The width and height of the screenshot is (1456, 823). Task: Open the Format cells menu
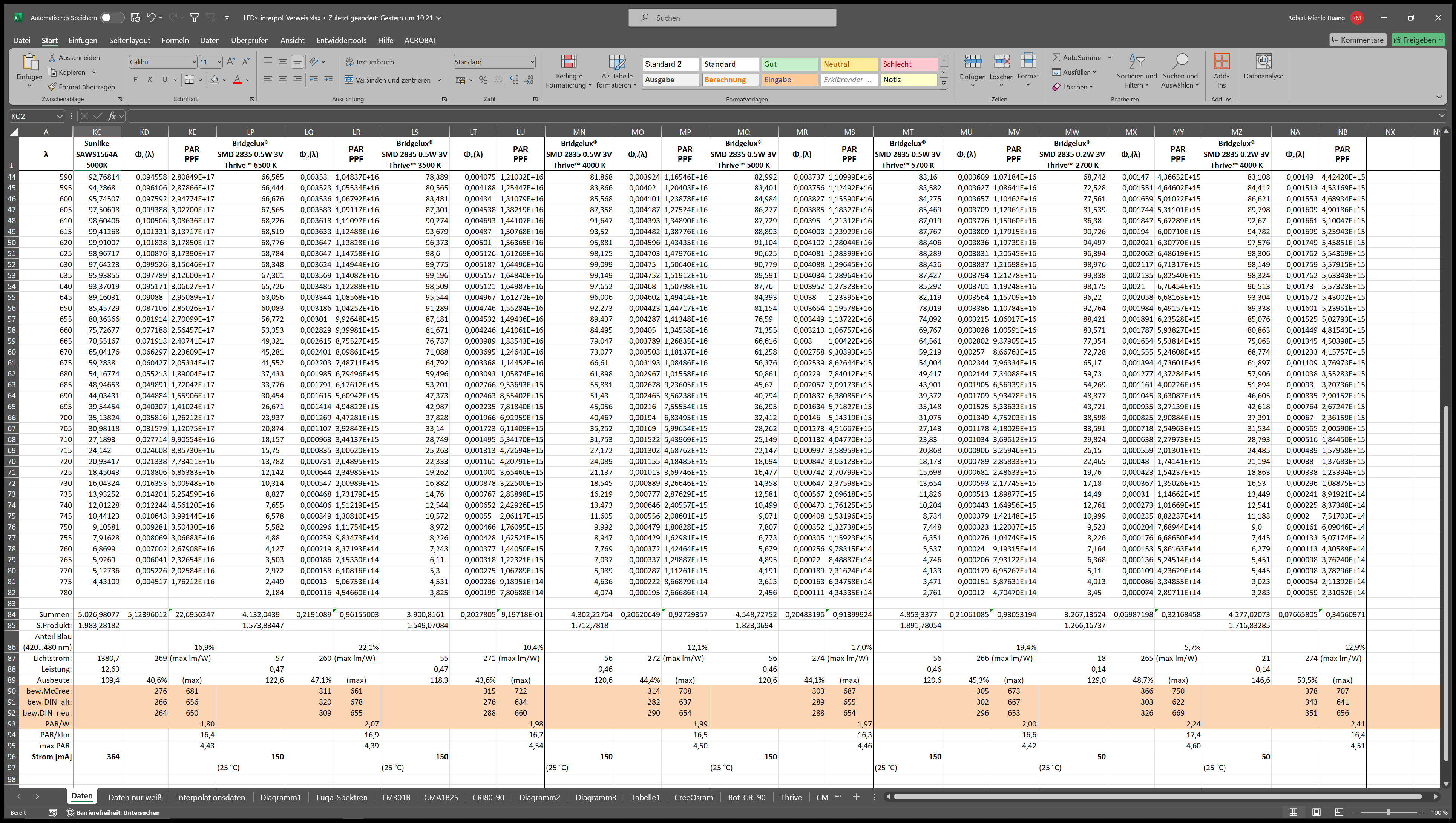pyautogui.click(x=1028, y=71)
